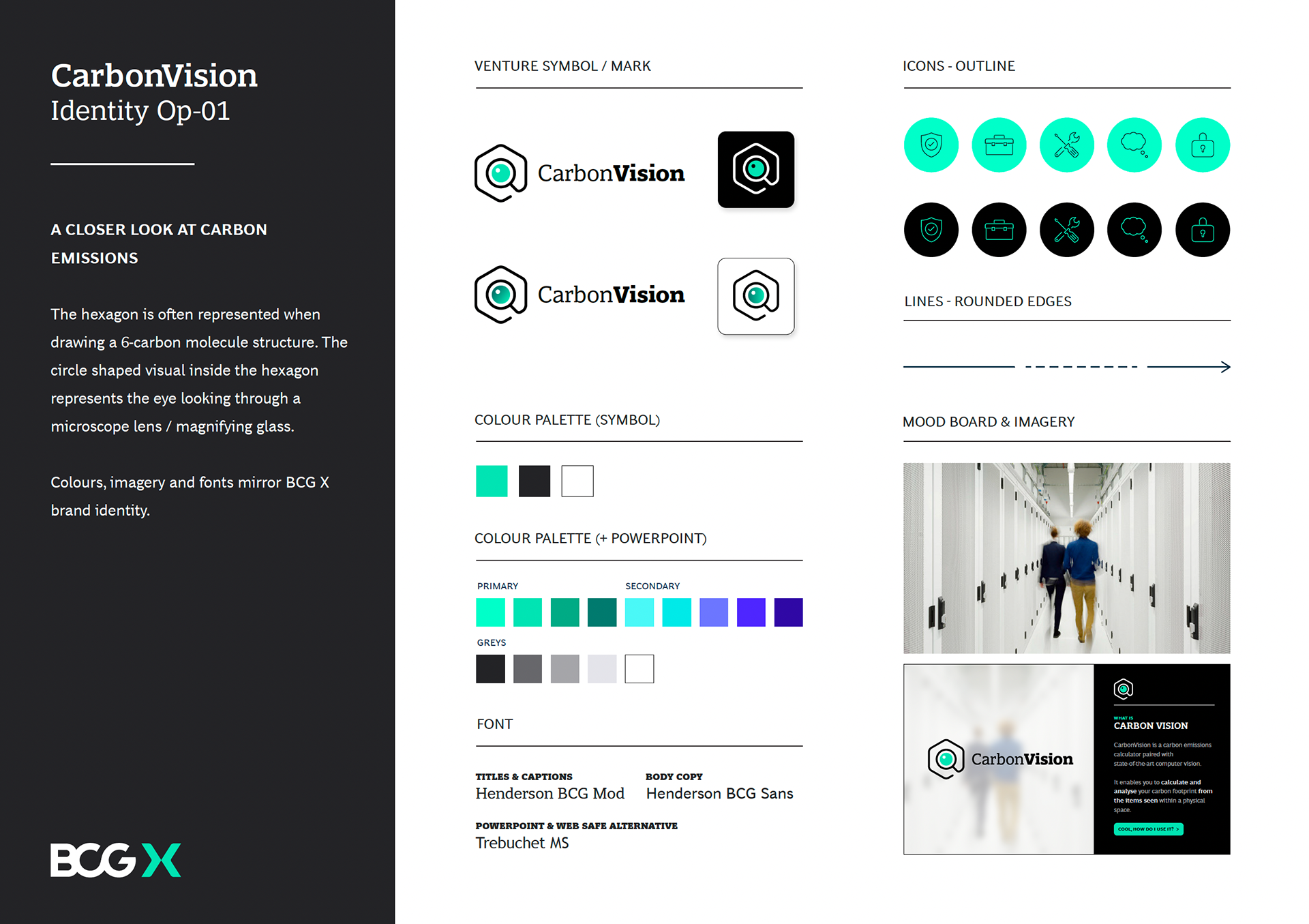Click the 'Henderson BCG Sans' font name
Viewport: 1309px width, 924px height.
[719, 794]
